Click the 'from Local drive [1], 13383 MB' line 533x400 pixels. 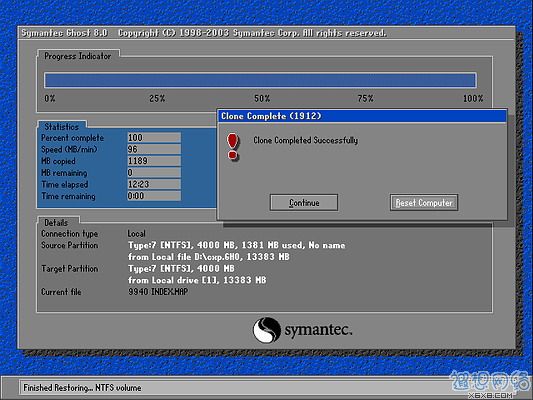pyautogui.click(x=197, y=280)
